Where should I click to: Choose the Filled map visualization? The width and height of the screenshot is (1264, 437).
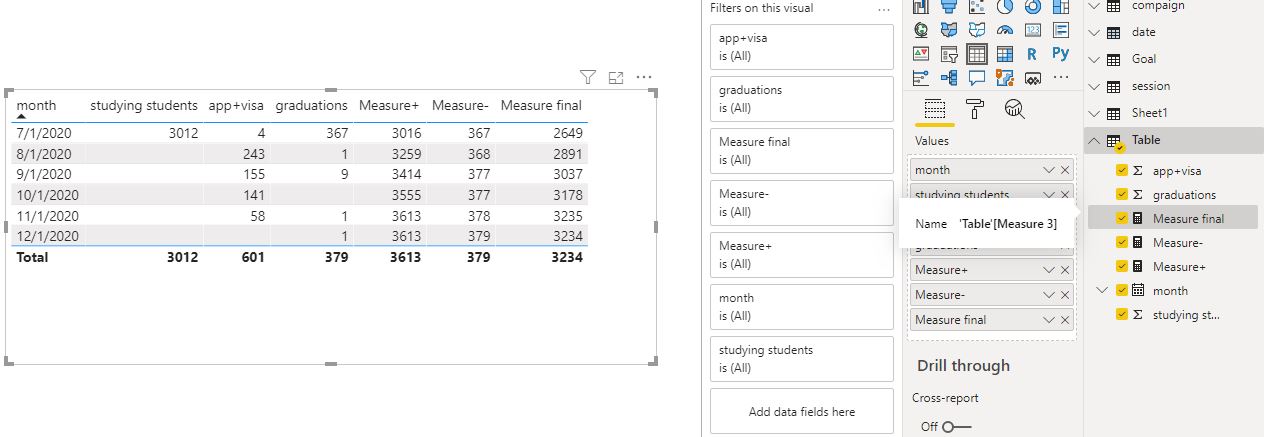(x=949, y=30)
